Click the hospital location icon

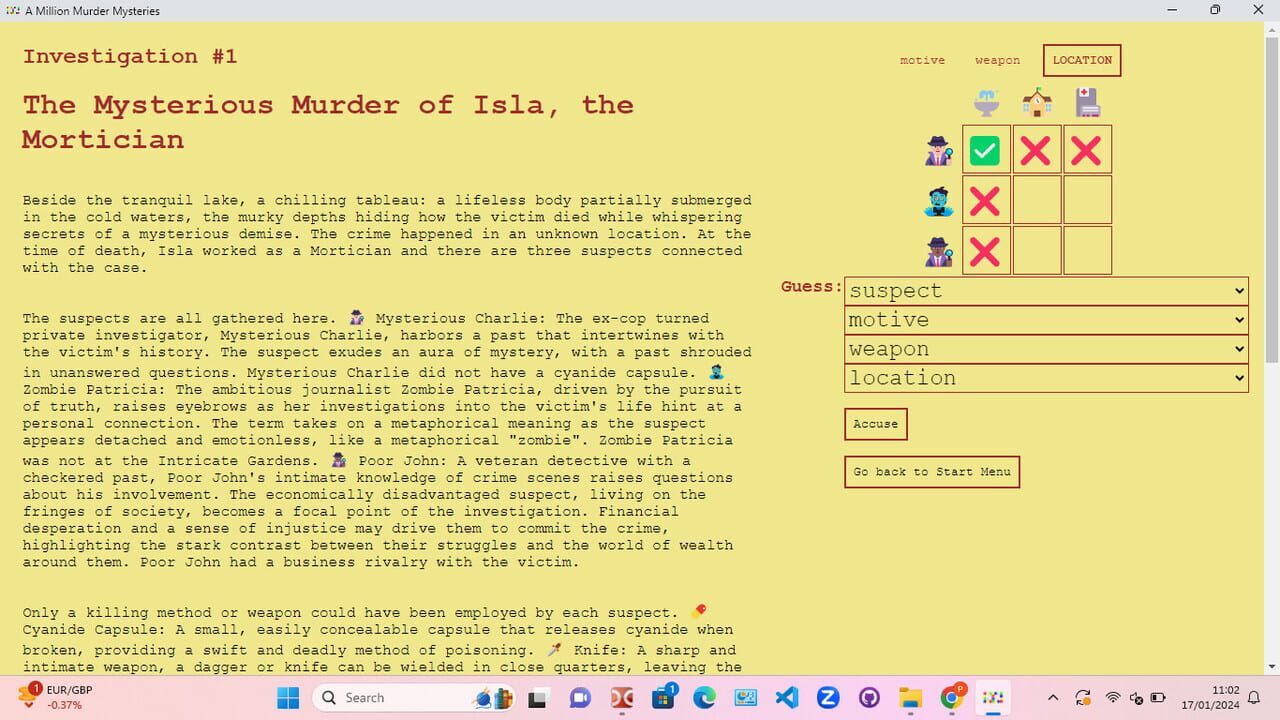1088,101
